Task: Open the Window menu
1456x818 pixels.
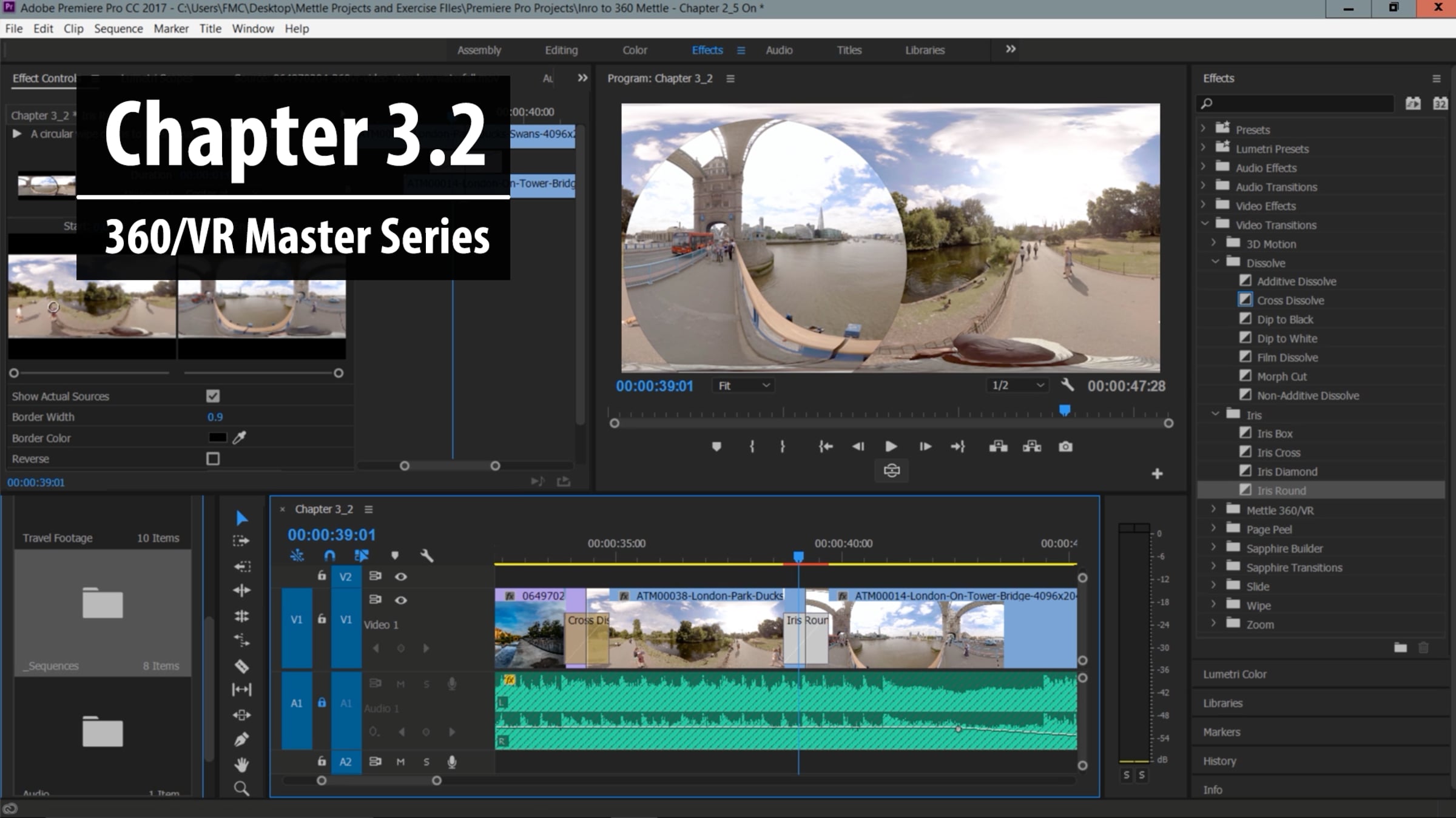Action: [x=253, y=28]
